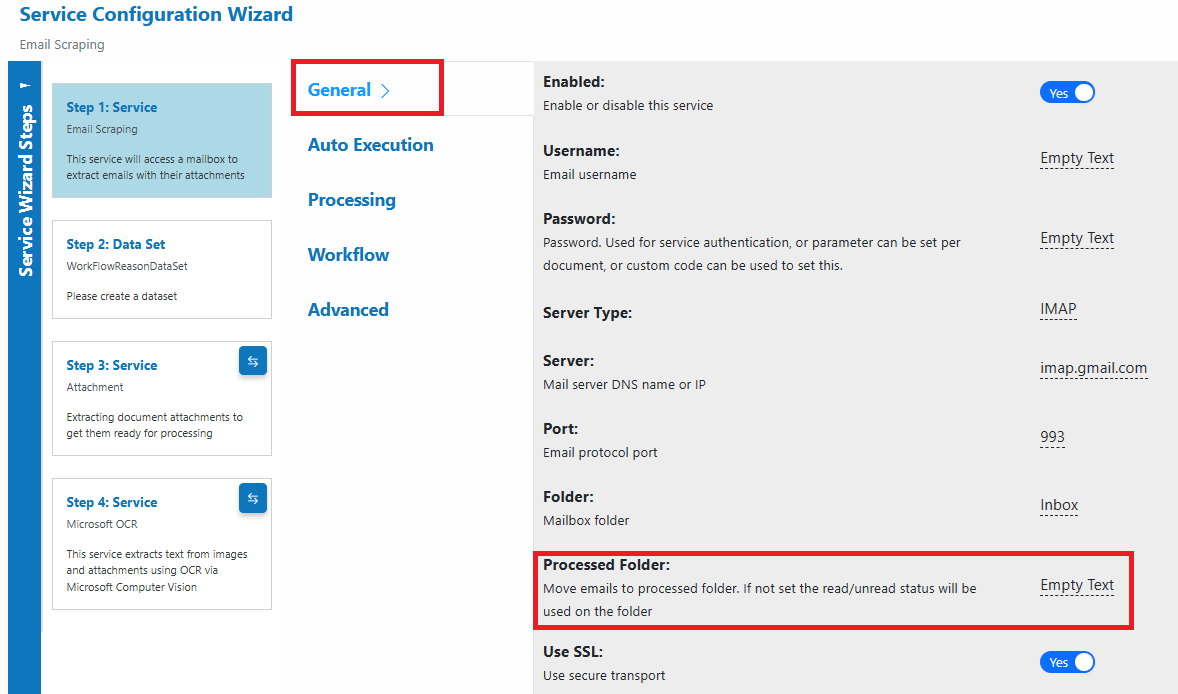Click the swap icon on Step 3 card

pyautogui.click(x=252, y=361)
